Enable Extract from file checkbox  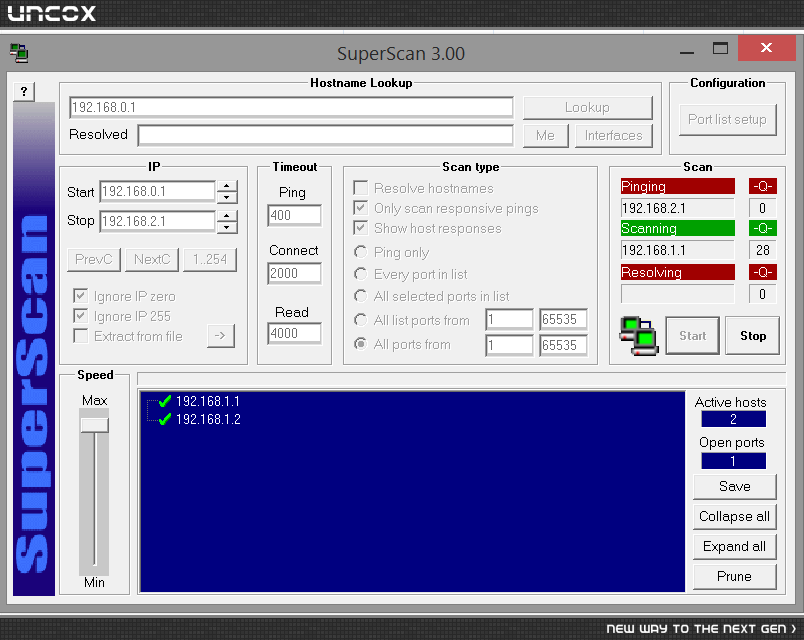[x=81, y=336]
